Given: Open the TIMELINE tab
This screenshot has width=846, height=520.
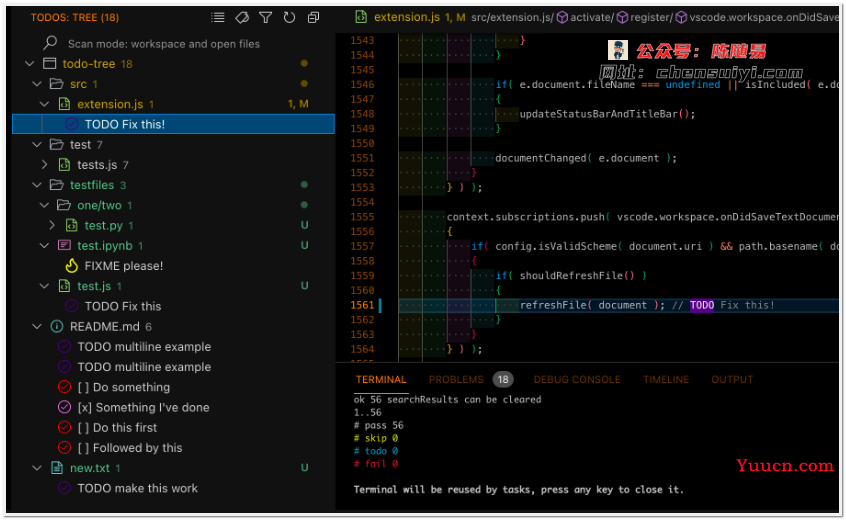Looking at the screenshot, I should pyautogui.click(x=666, y=380).
